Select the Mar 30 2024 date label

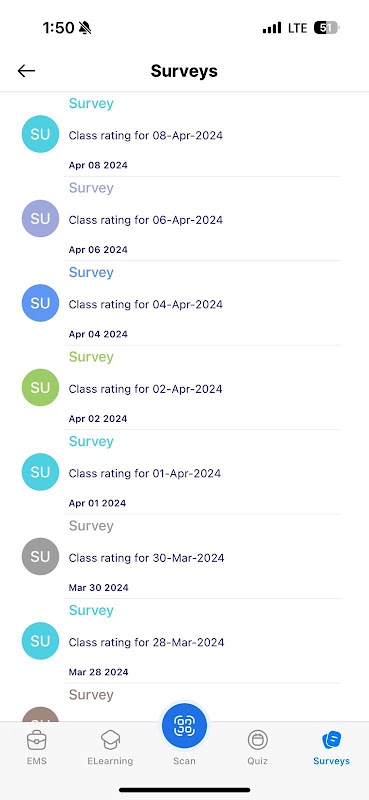coord(98,588)
